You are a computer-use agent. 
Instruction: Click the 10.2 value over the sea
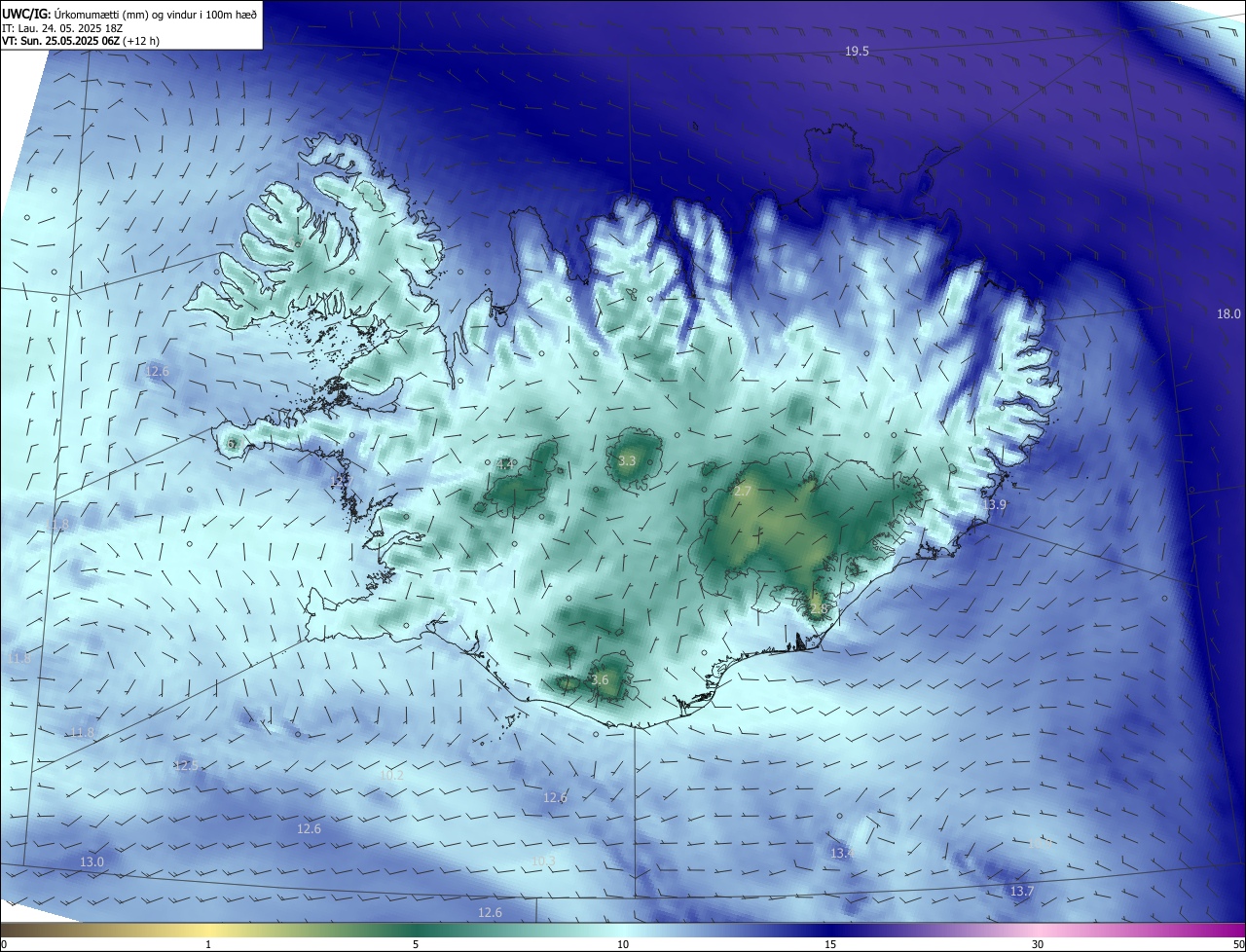(391, 776)
